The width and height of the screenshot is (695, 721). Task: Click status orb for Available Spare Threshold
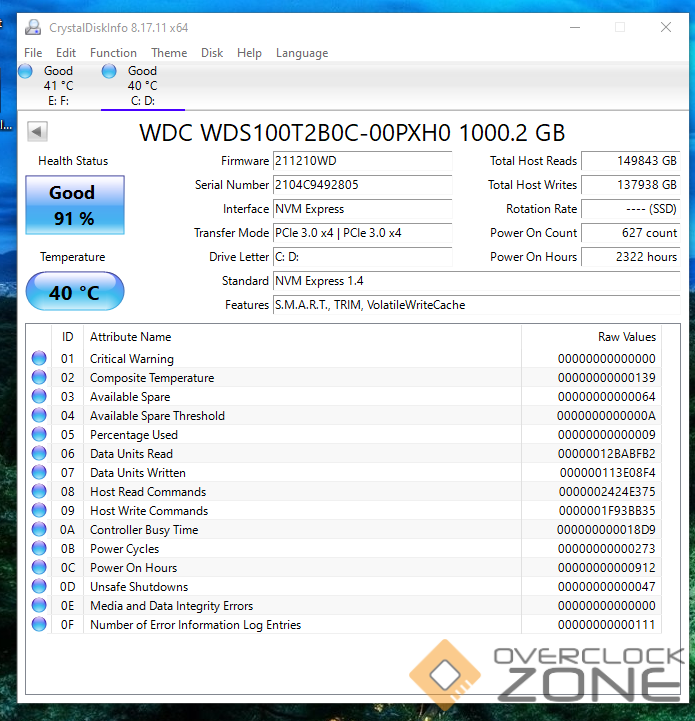(39, 415)
